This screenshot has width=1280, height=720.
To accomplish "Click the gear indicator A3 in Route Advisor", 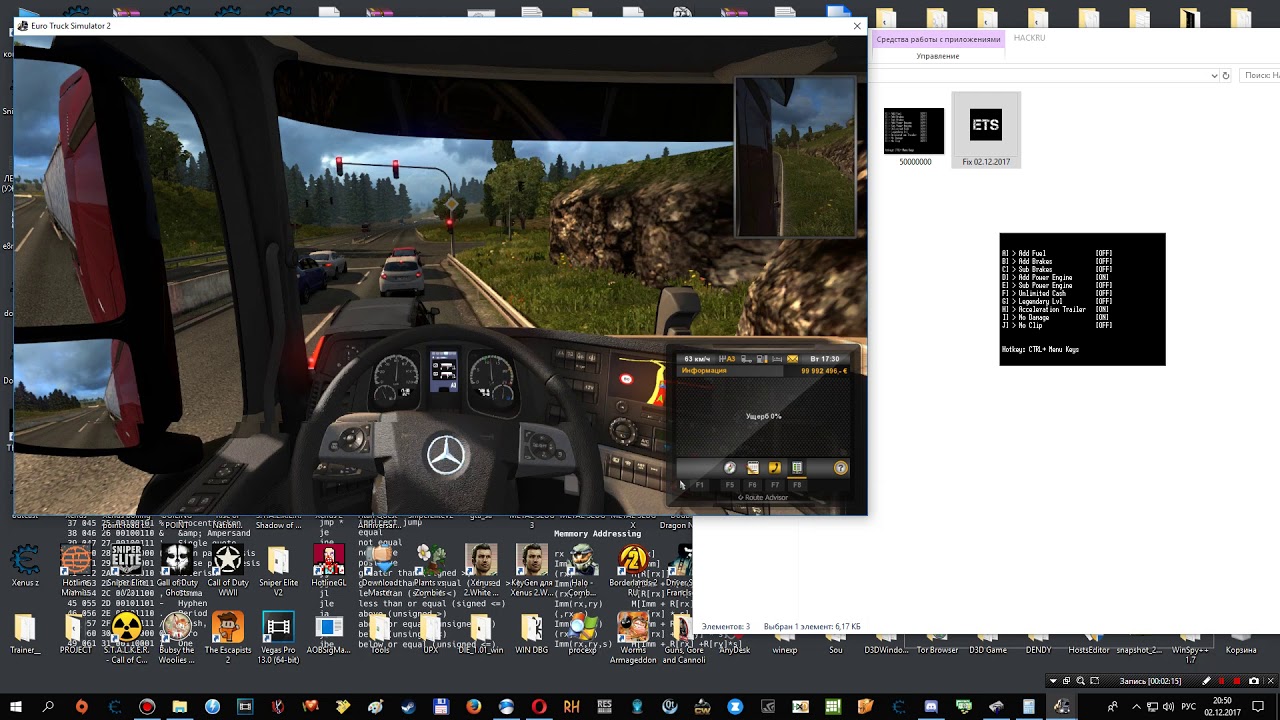I will pyautogui.click(x=727, y=359).
